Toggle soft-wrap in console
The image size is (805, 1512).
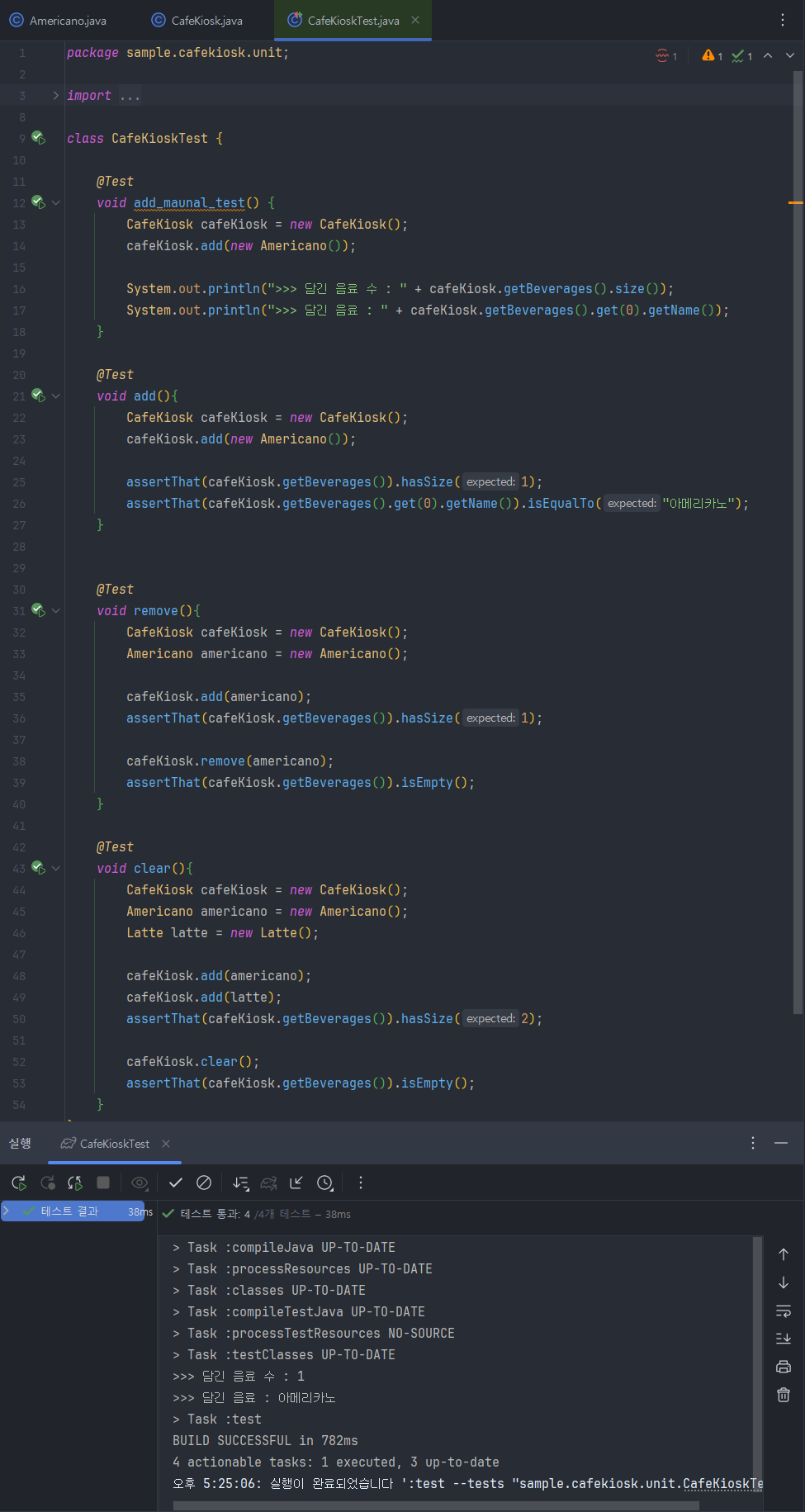point(784,1311)
